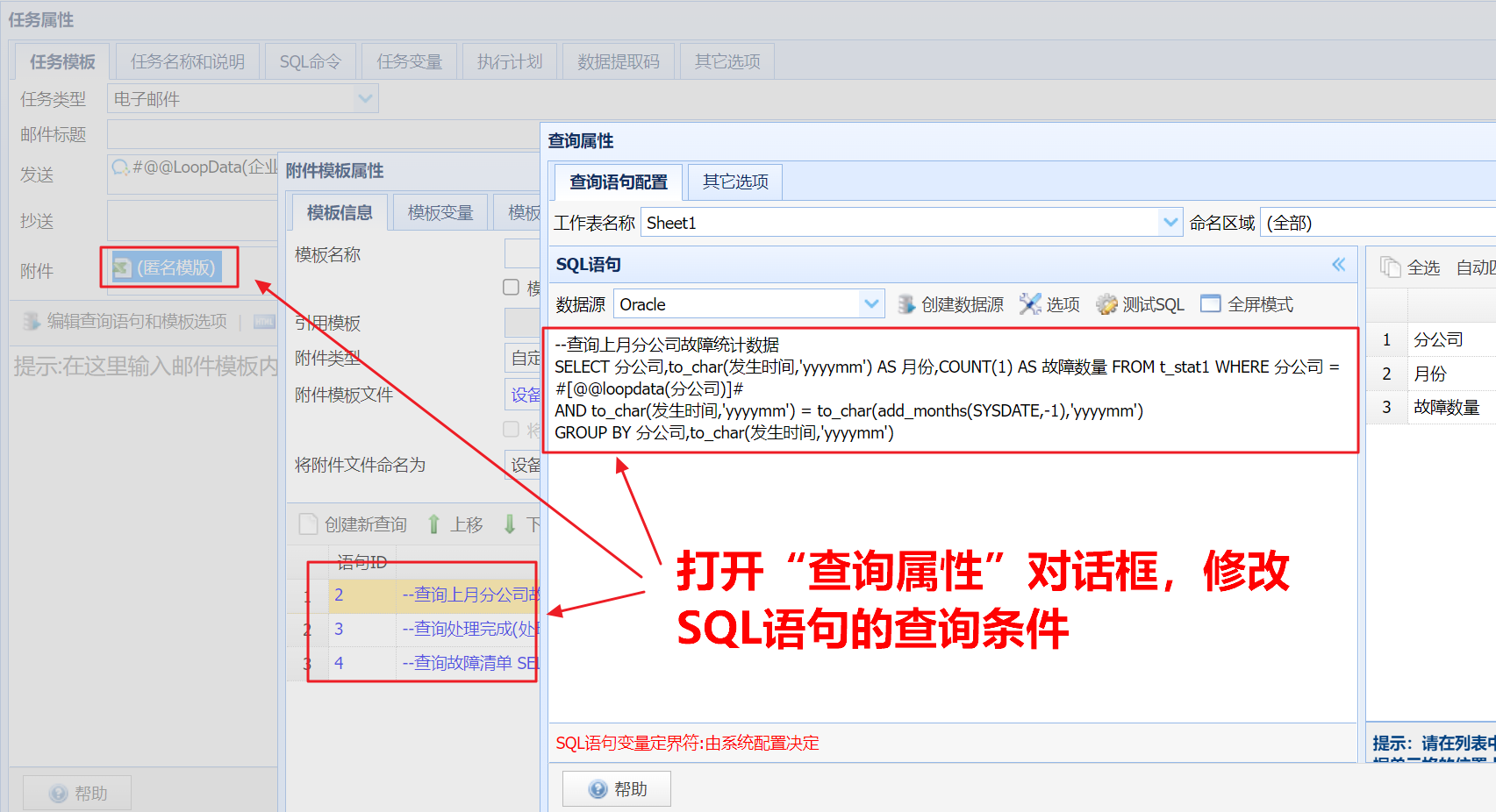This screenshot has height=812, width=1496.
Task: Click the (匿名模版) attachment item
Action: point(165,268)
